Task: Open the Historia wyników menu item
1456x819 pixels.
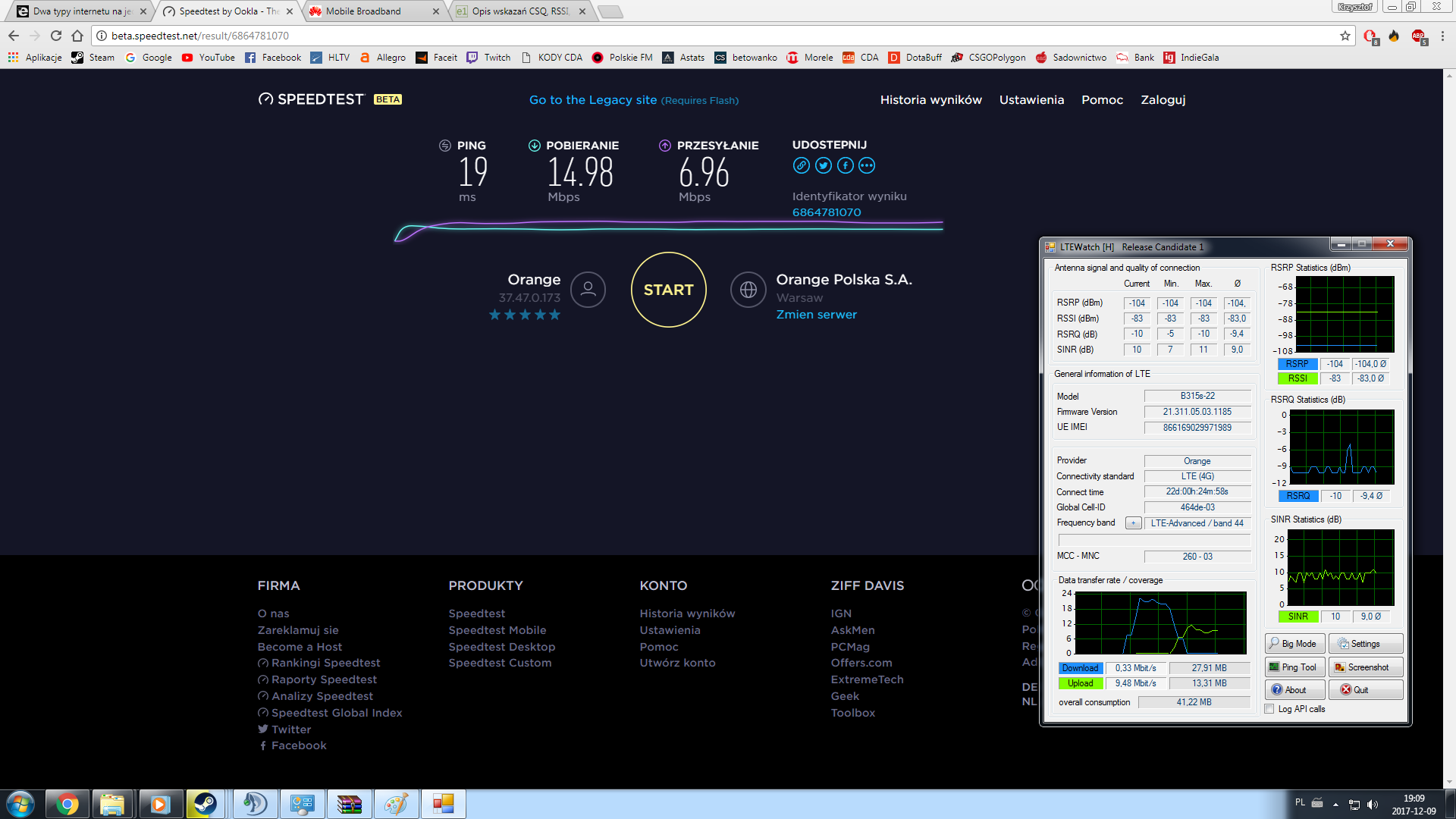Action: click(930, 99)
